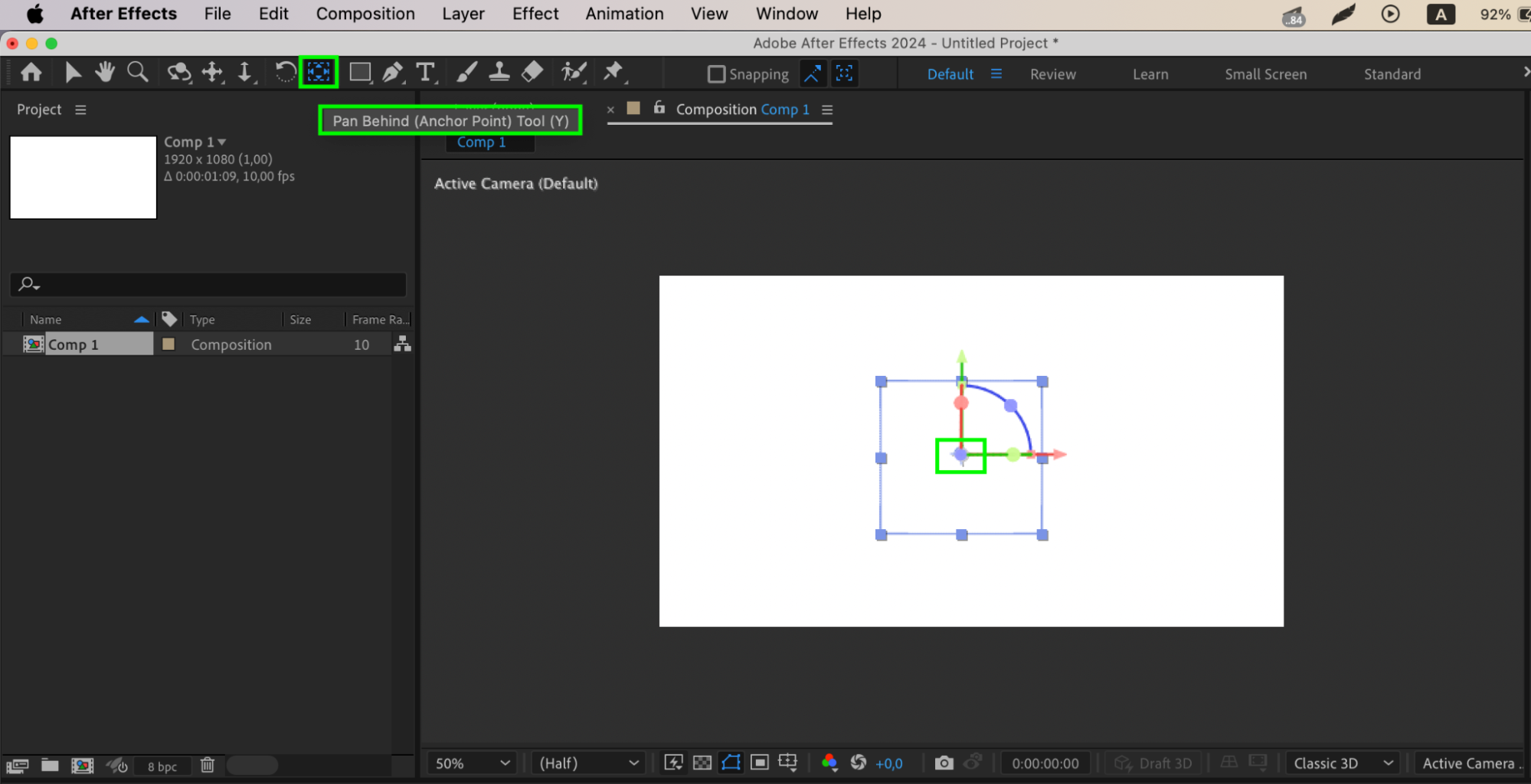Select the Hand tool
This screenshot has height=784, width=1531.
pos(105,73)
